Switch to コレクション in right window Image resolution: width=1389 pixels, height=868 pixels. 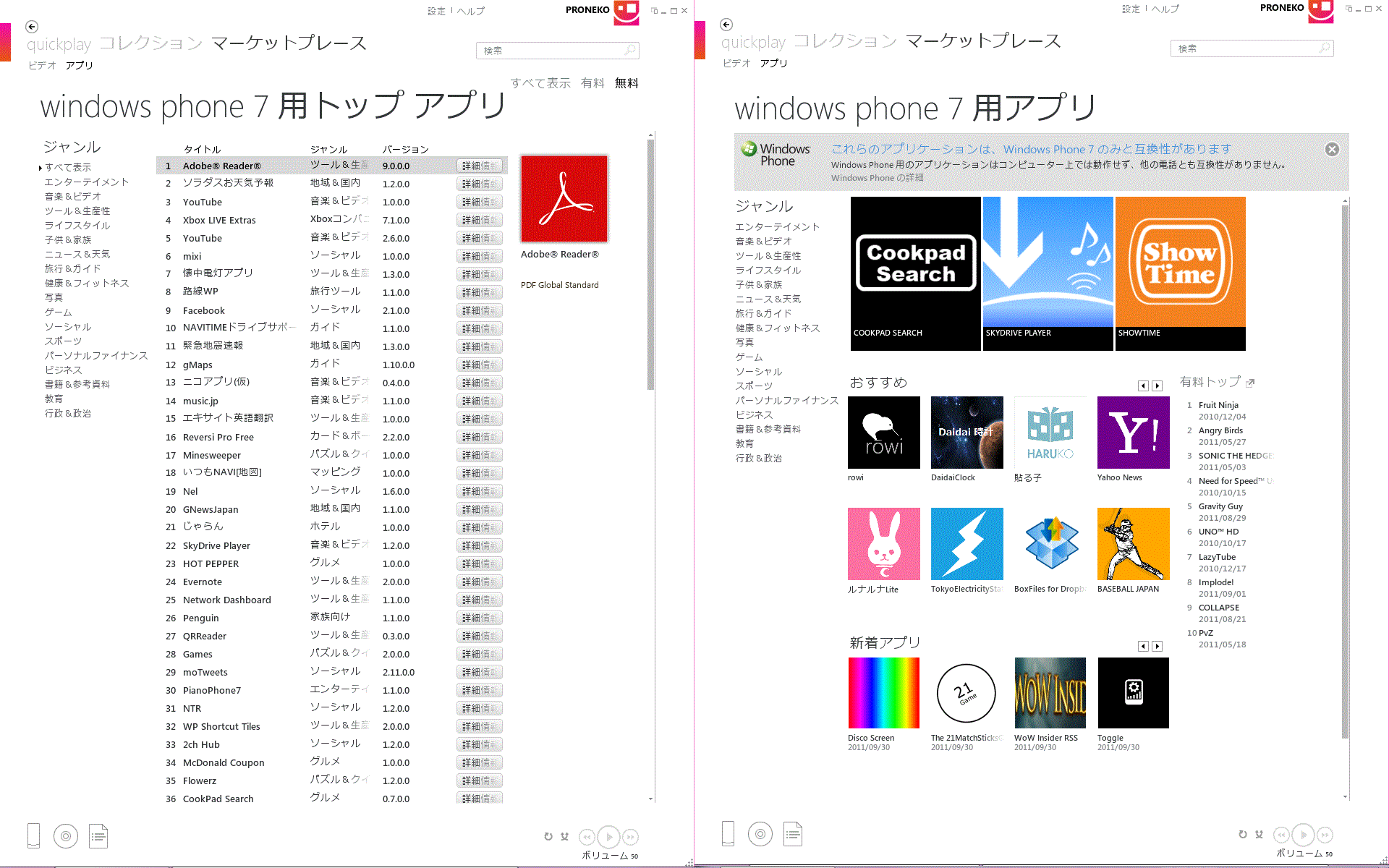[x=845, y=41]
